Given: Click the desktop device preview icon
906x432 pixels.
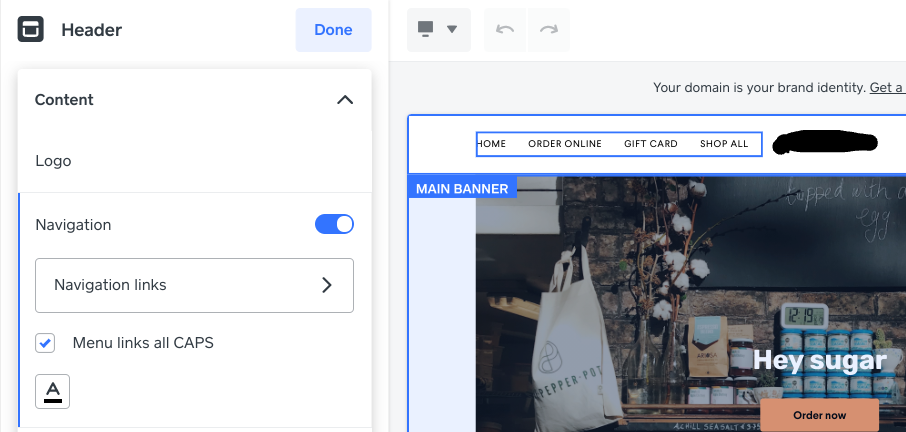Looking at the screenshot, I should [427, 30].
